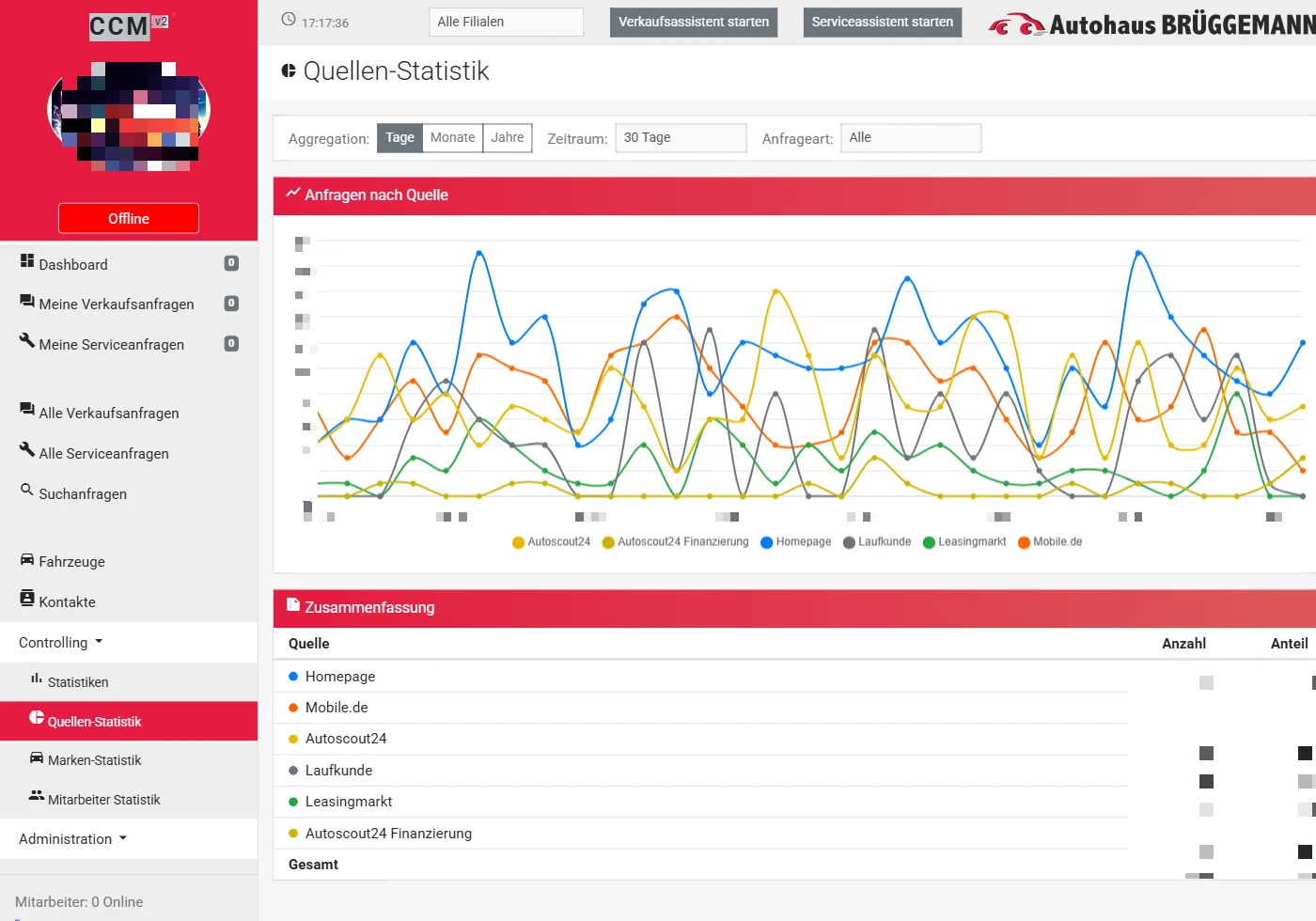
Task: Toggle Mobile.de series in chart legend
Action: point(1050,542)
